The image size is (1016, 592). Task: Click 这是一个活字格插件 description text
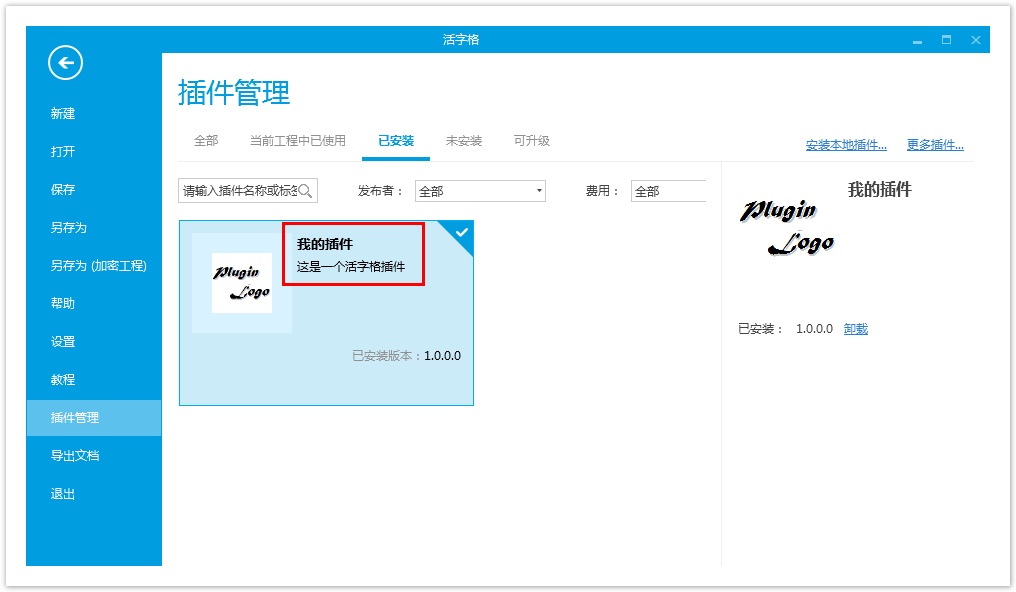[351, 266]
